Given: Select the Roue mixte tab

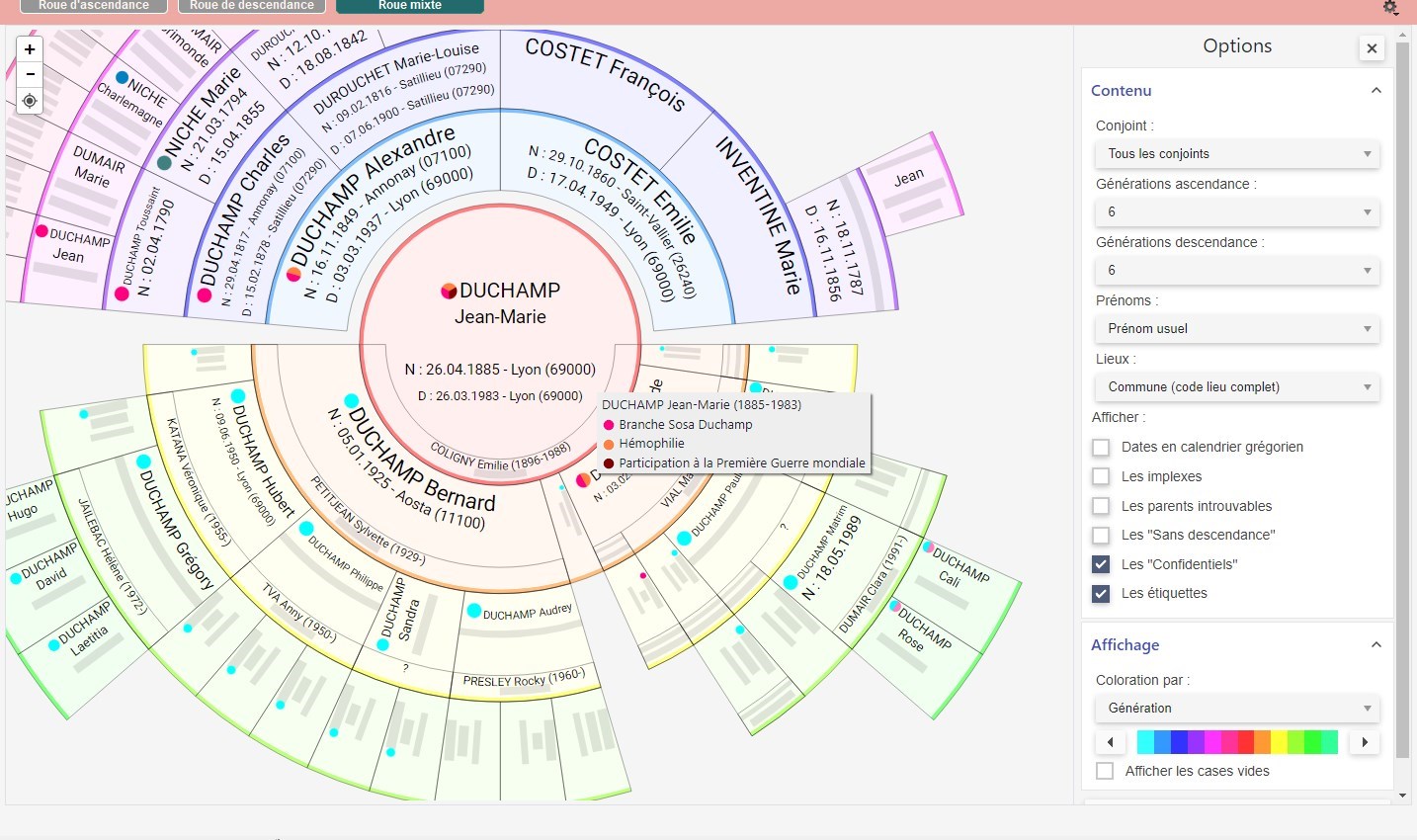Looking at the screenshot, I should pyautogui.click(x=410, y=6).
